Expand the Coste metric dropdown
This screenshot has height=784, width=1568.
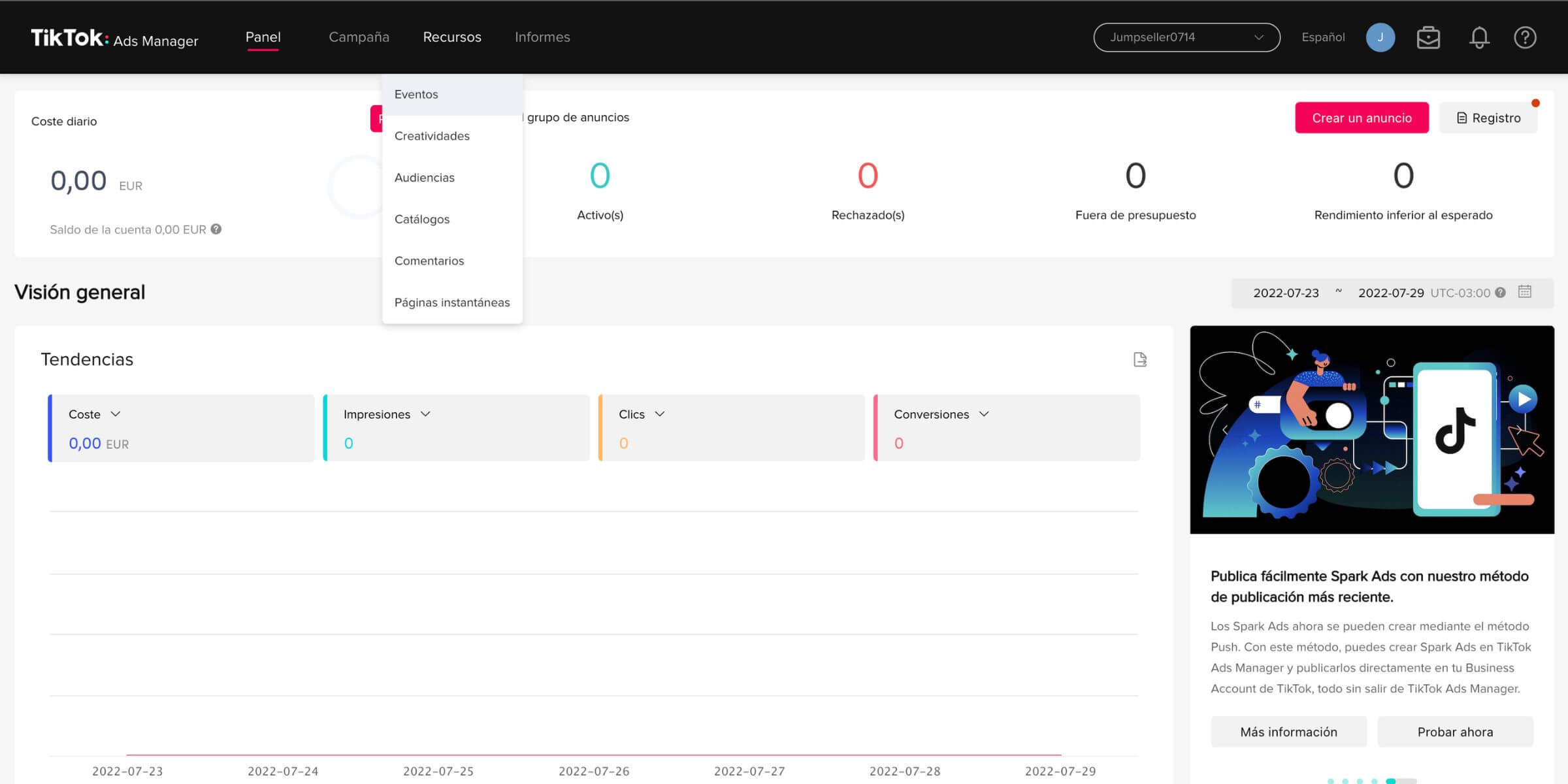pos(116,414)
